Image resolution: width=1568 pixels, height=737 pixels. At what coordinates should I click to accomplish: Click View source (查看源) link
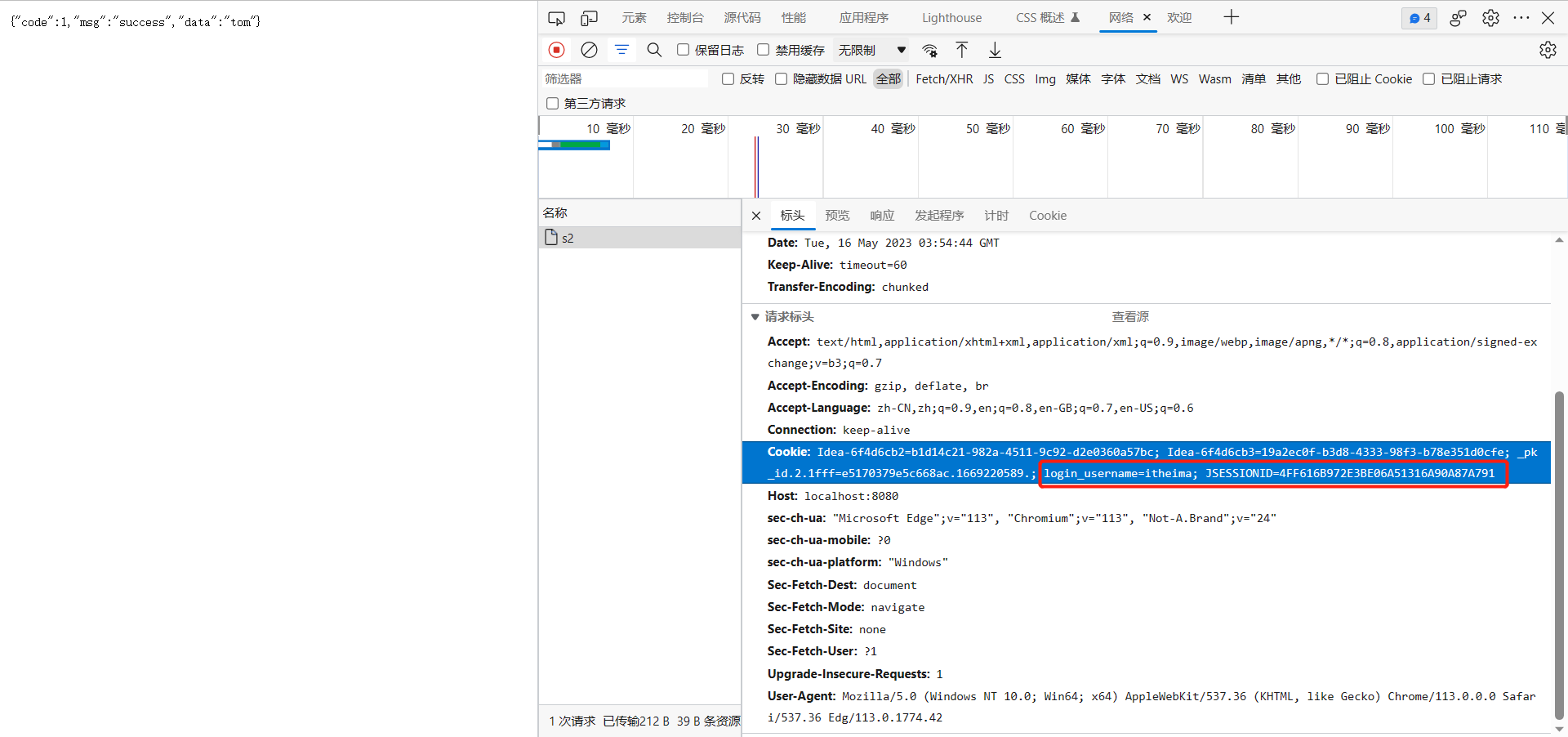coord(1130,317)
